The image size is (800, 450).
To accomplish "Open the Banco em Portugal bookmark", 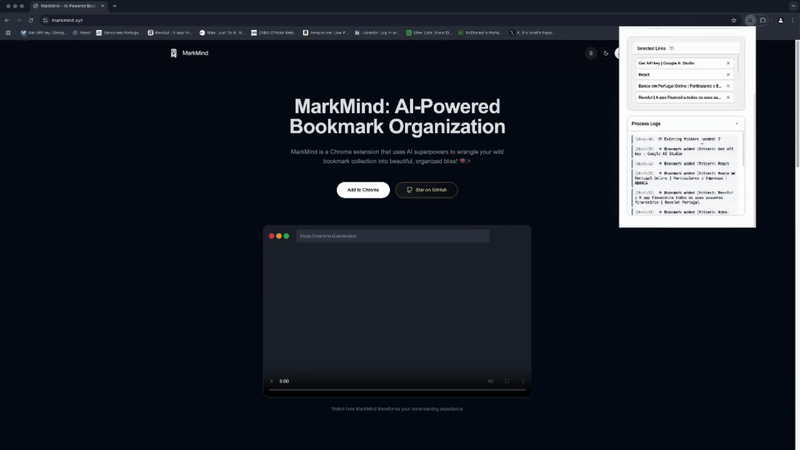I will coord(118,33).
